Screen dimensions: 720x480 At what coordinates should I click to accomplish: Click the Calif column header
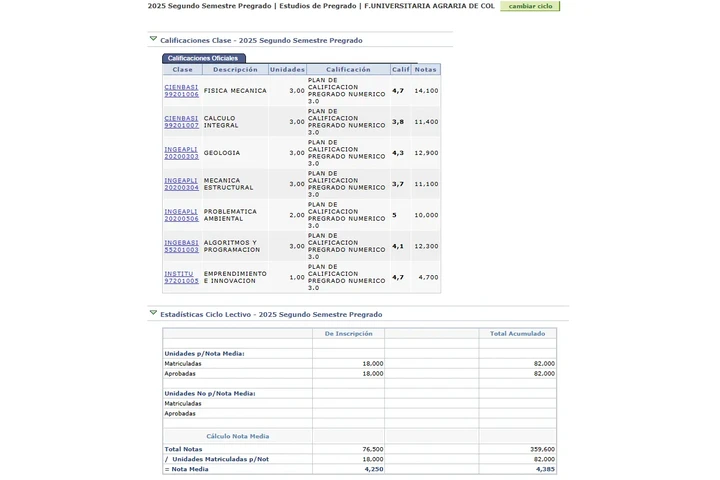(x=400, y=70)
